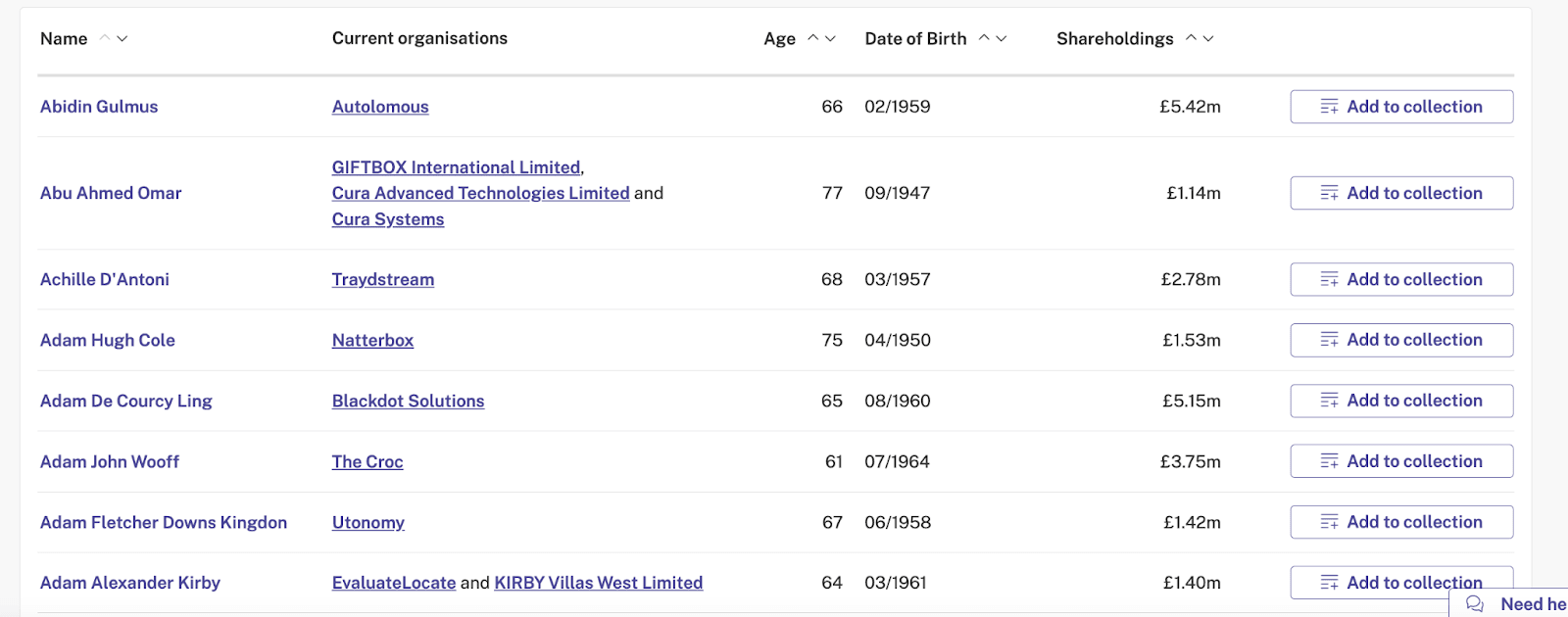Select shareholding value £3.75m
The width and height of the screenshot is (1568, 617).
coord(1191,461)
